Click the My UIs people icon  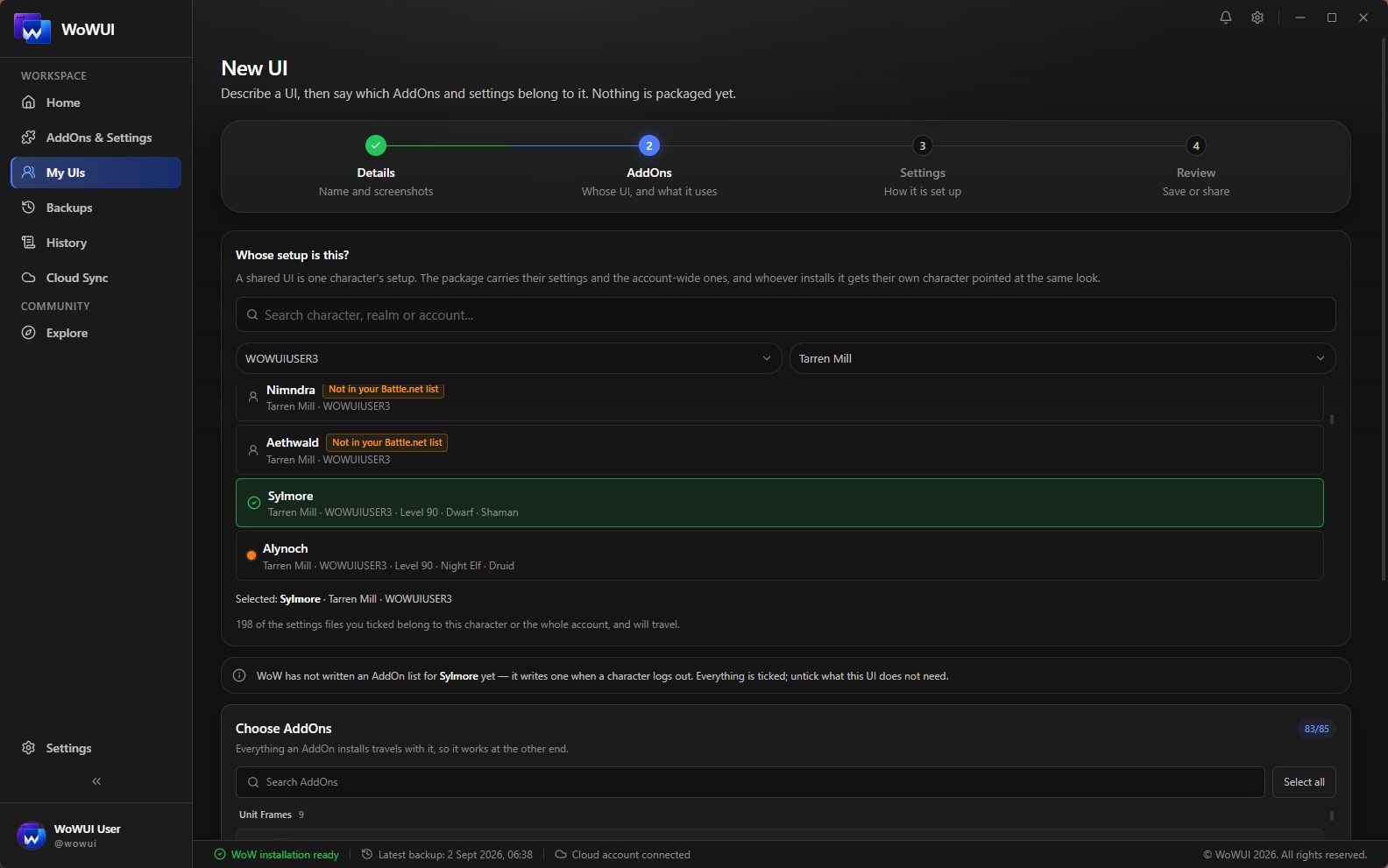29,173
